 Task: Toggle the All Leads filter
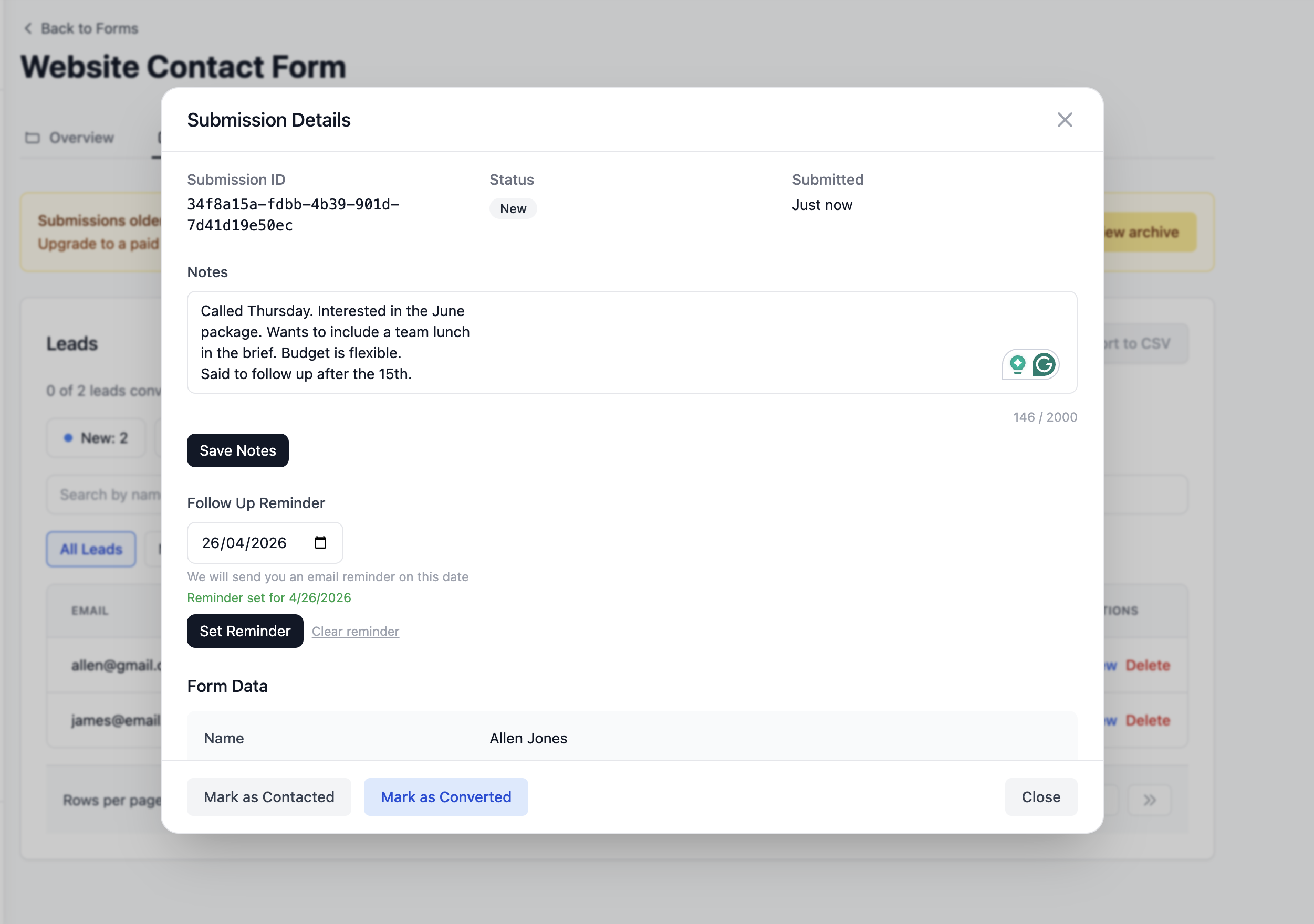(x=90, y=549)
